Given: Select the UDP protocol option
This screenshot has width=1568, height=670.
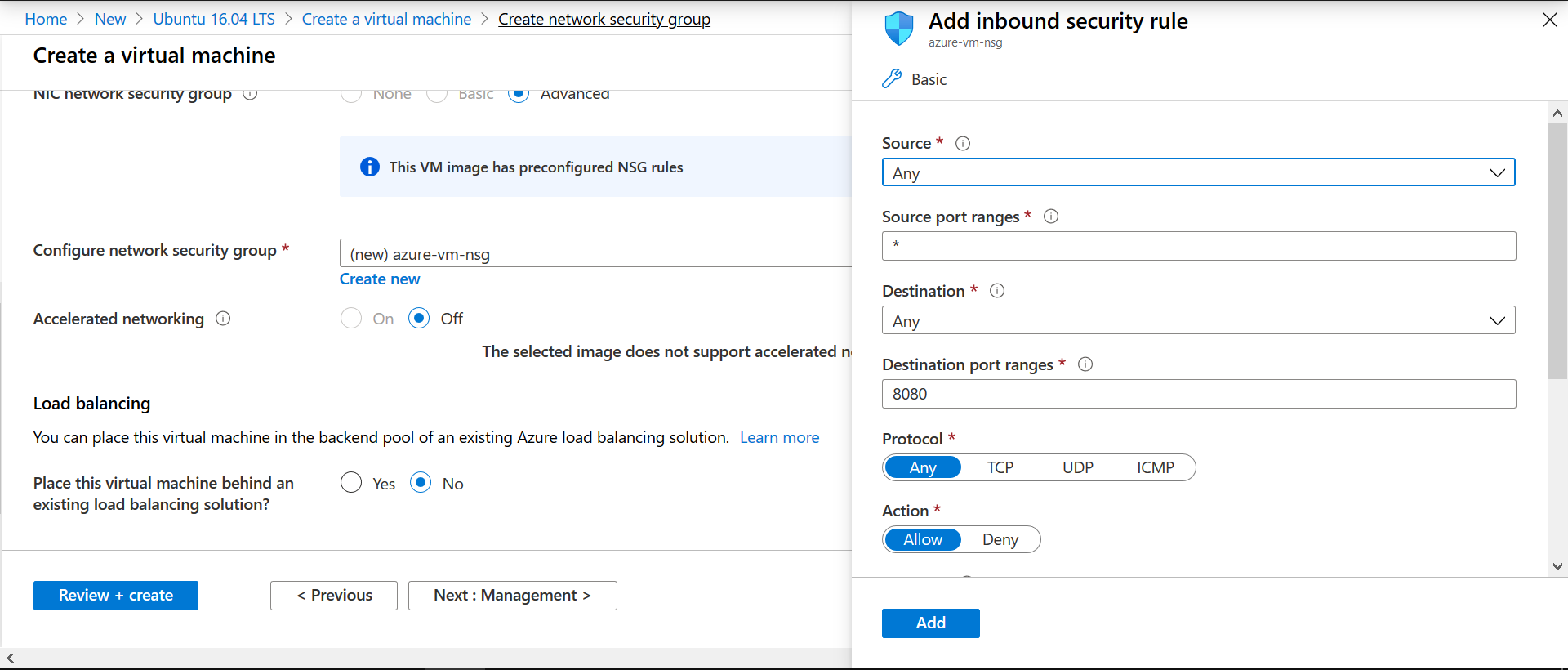Looking at the screenshot, I should tap(1078, 467).
